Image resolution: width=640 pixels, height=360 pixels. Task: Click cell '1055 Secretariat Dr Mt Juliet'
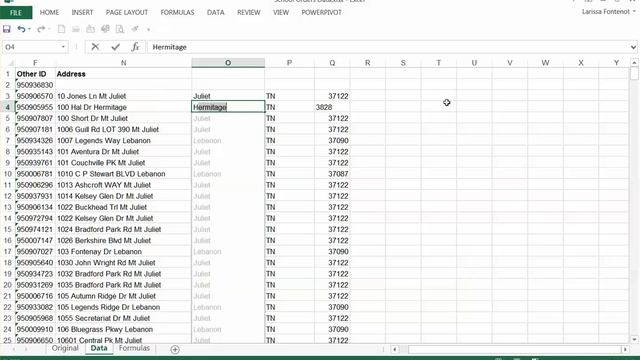pyautogui.click(x=123, y=318)
